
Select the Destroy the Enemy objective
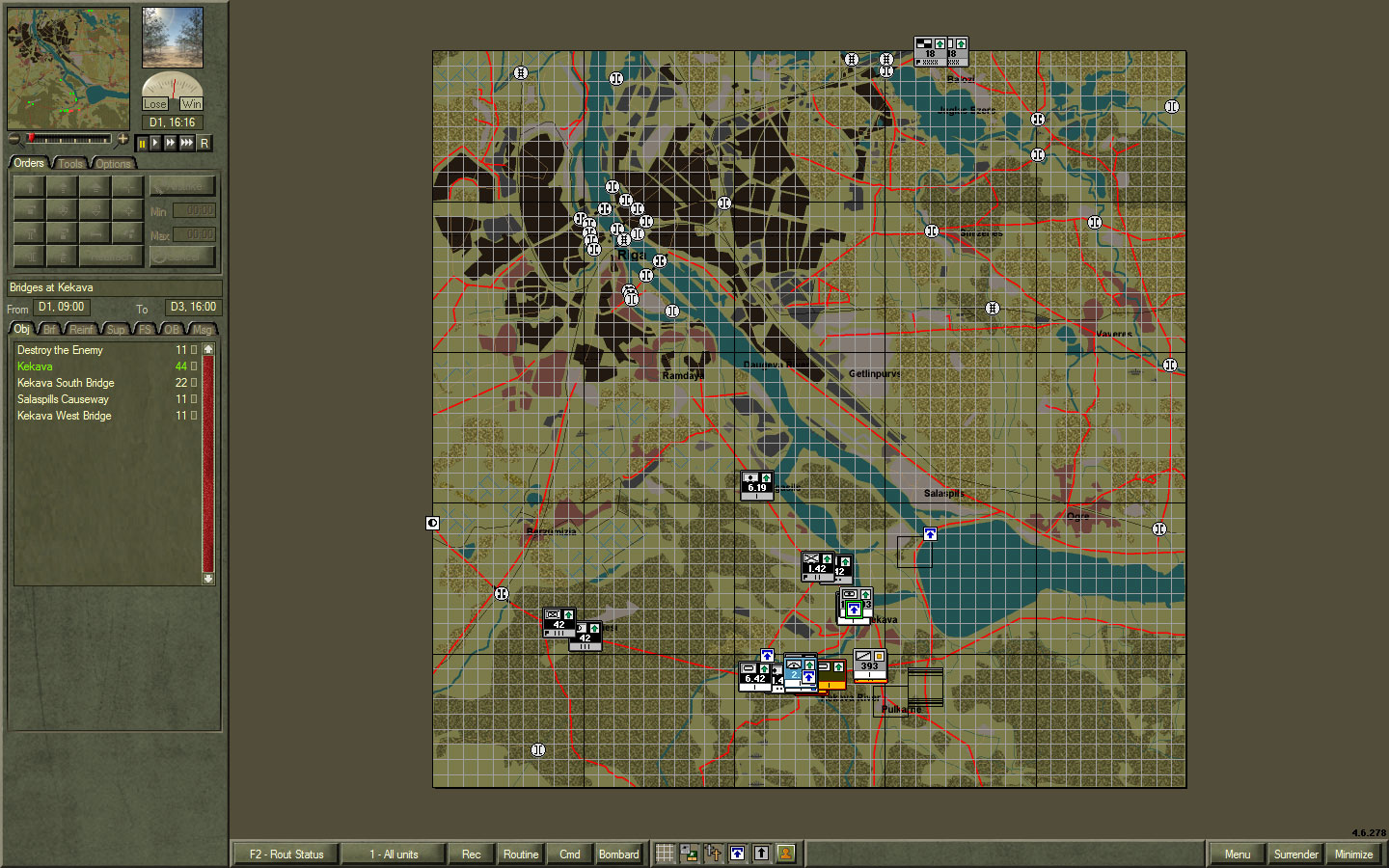pos(107,350)
